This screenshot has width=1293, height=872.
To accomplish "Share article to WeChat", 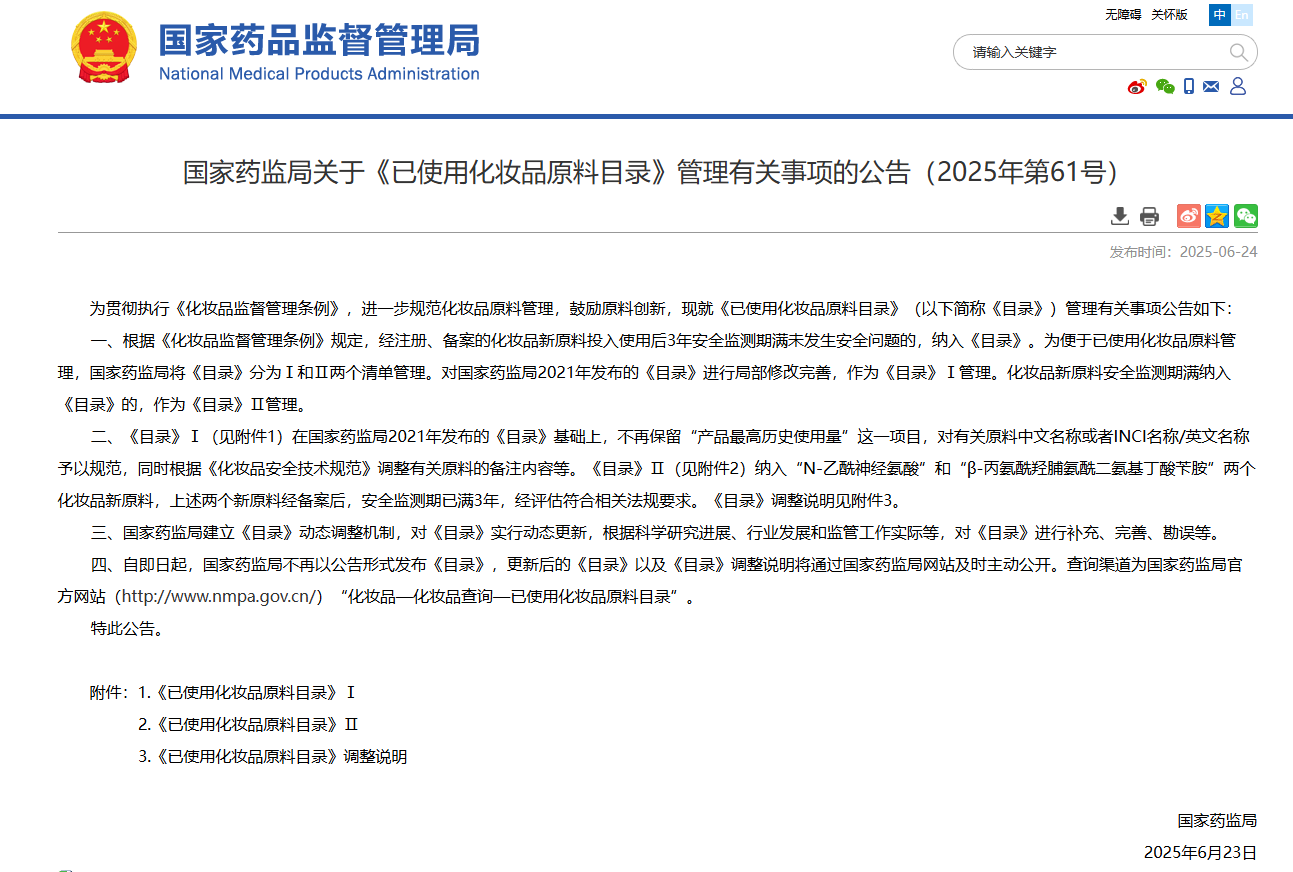I will [1246, 216].
